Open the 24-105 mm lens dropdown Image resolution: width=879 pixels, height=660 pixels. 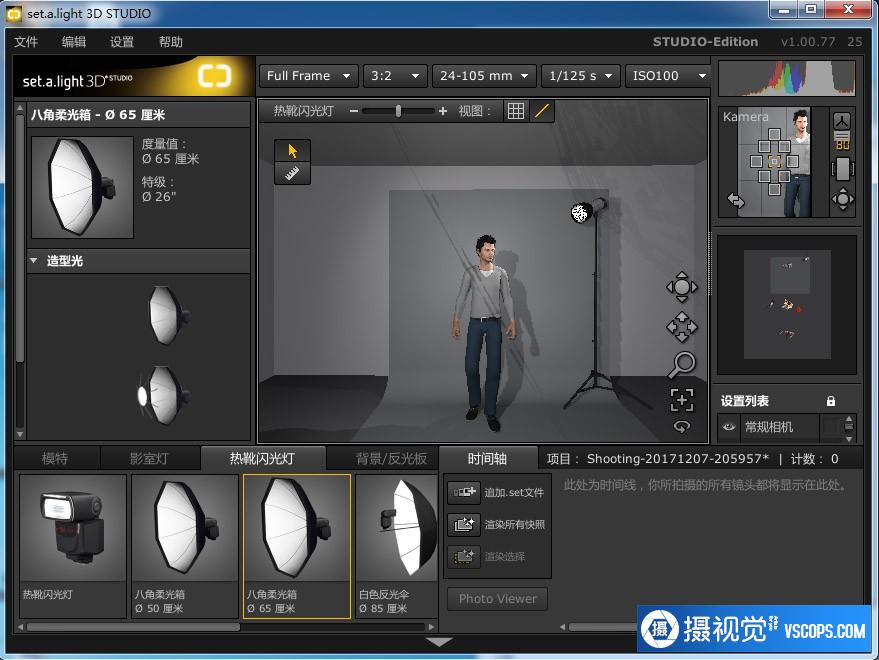[x=485, y=76]
